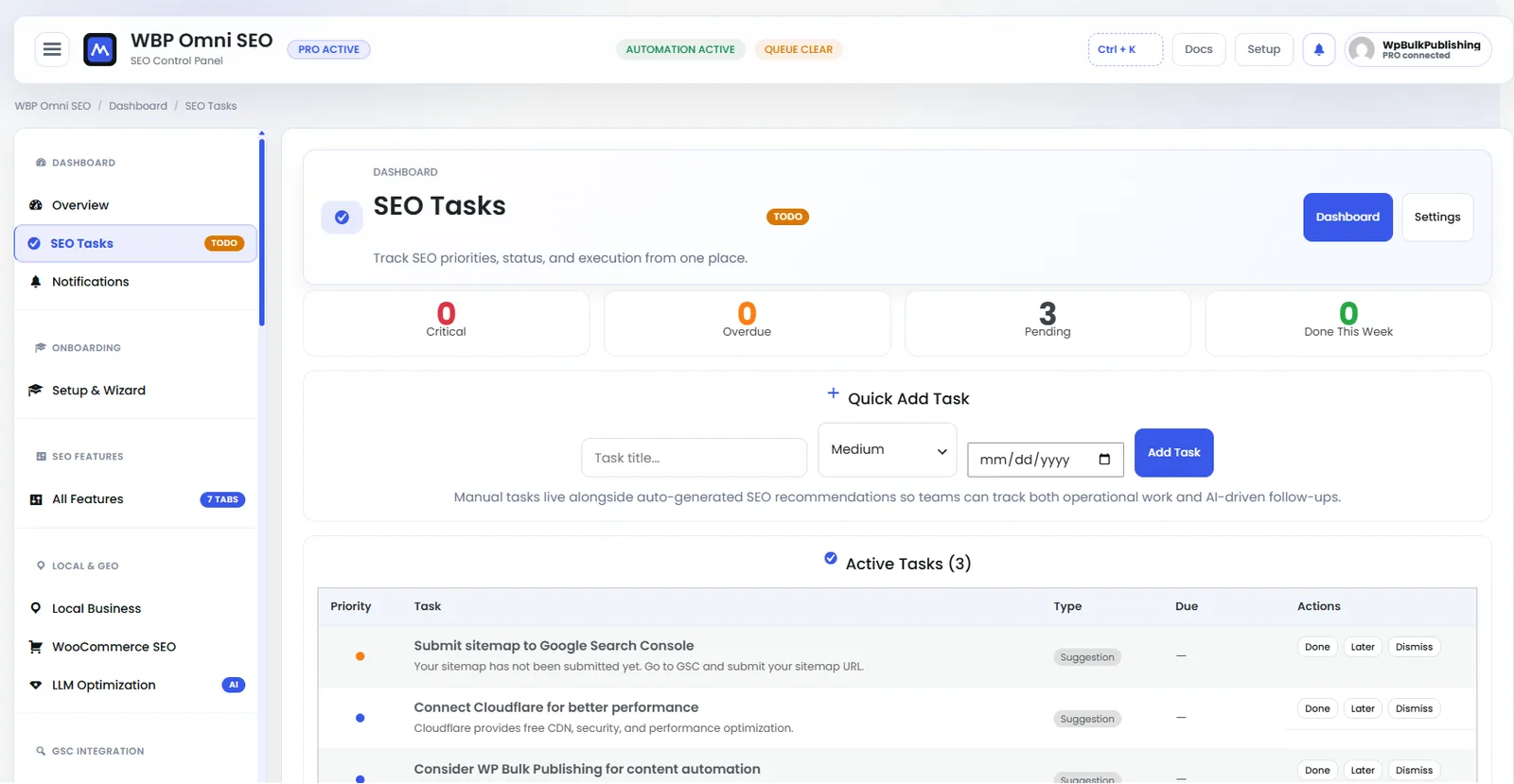
Task: Click the WBP Omni SEO breadcrumb link
Action: pos(53,106)
